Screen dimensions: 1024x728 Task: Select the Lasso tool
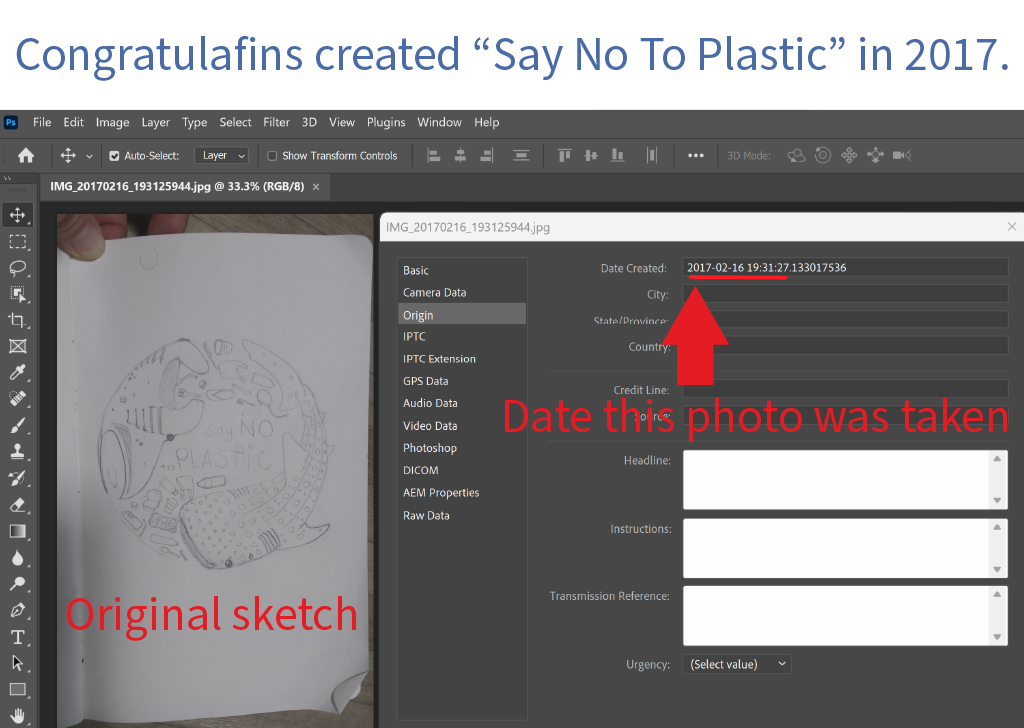point(18,268)
